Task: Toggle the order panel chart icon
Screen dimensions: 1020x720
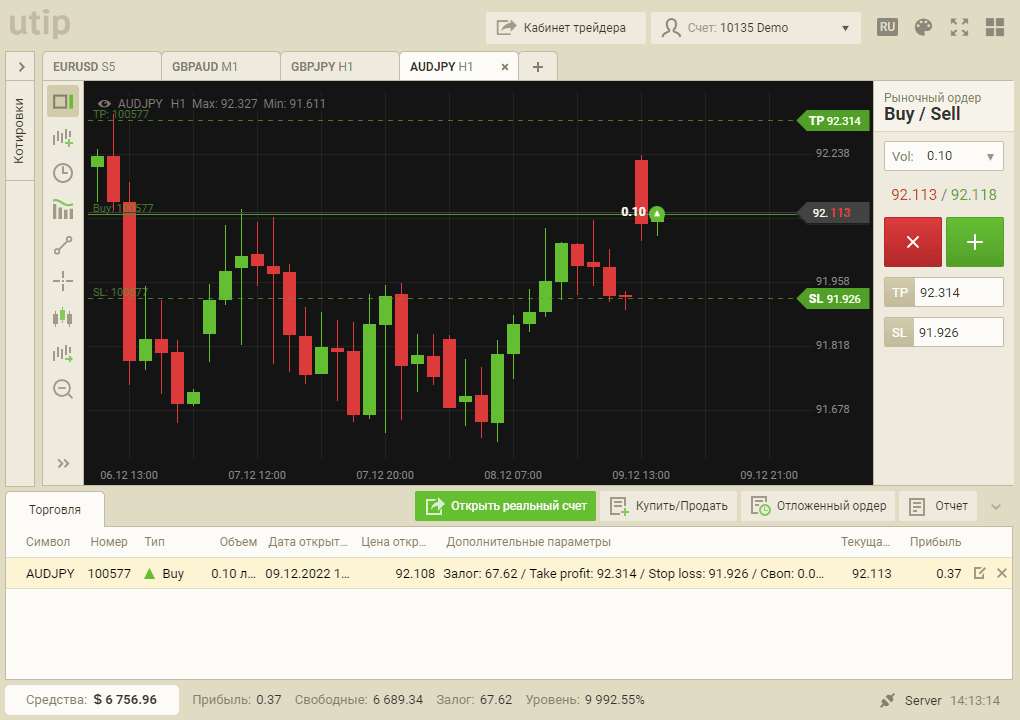Action: (63, 101)
